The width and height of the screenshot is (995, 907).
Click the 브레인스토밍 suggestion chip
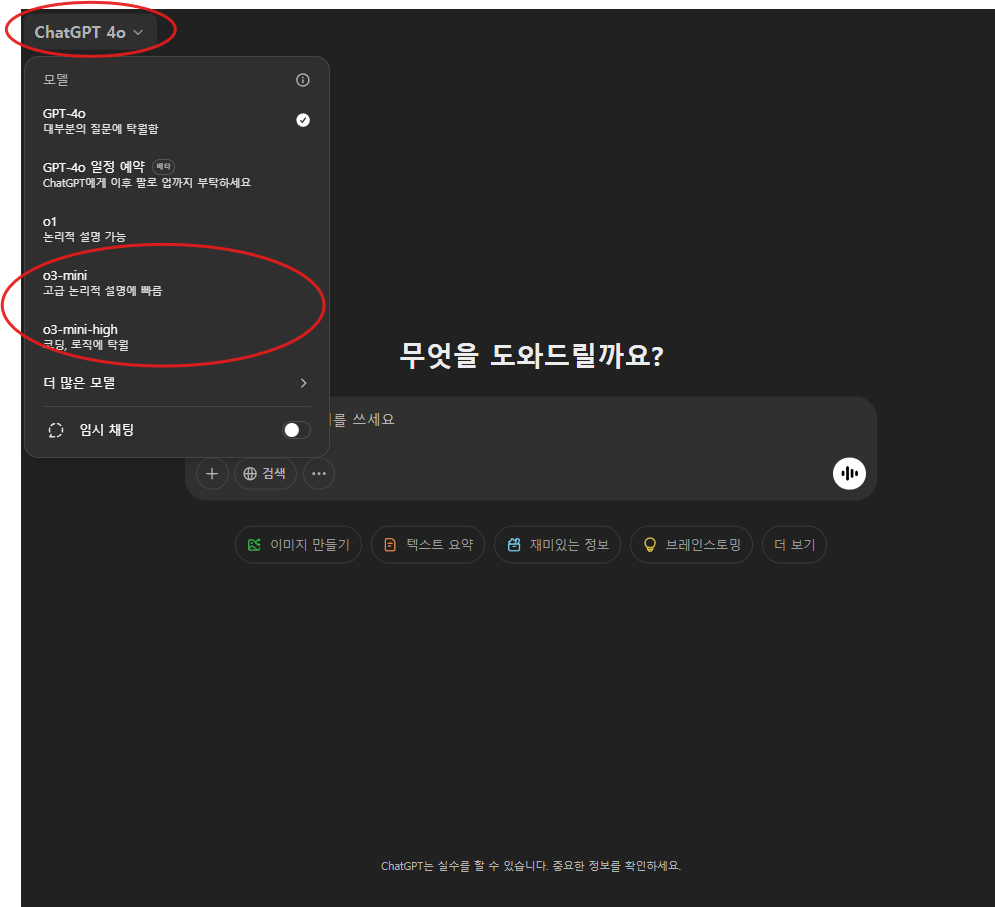691,545
